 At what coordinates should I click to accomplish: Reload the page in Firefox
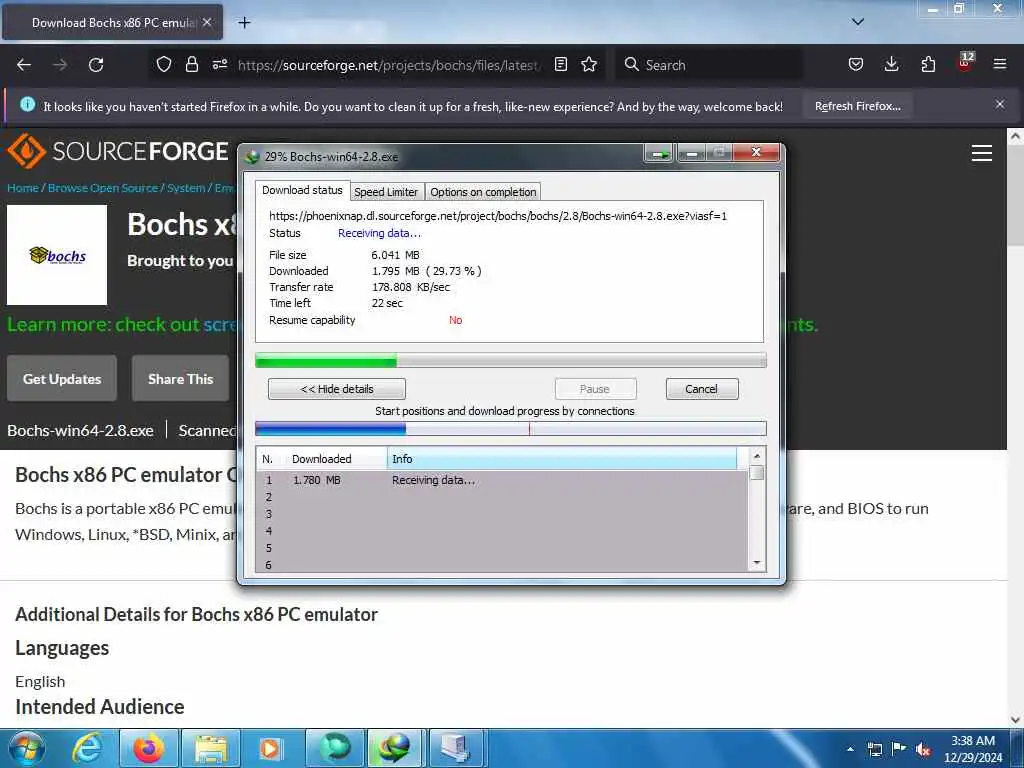[x=96, y=65]
